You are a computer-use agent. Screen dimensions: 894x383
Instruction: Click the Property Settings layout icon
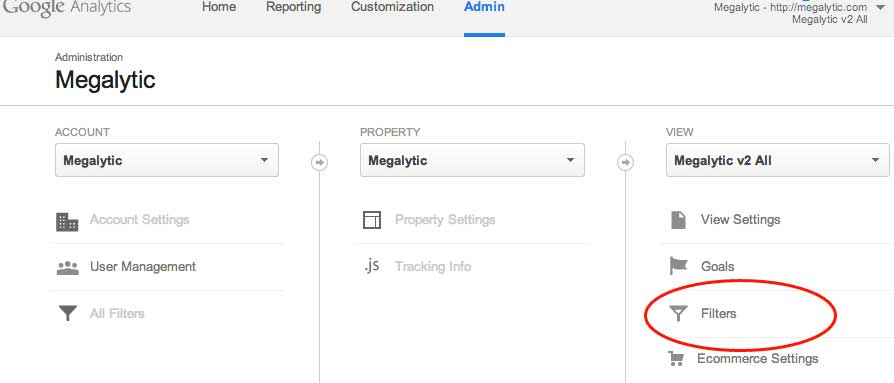pyautogui.click(x=372, y=220)
